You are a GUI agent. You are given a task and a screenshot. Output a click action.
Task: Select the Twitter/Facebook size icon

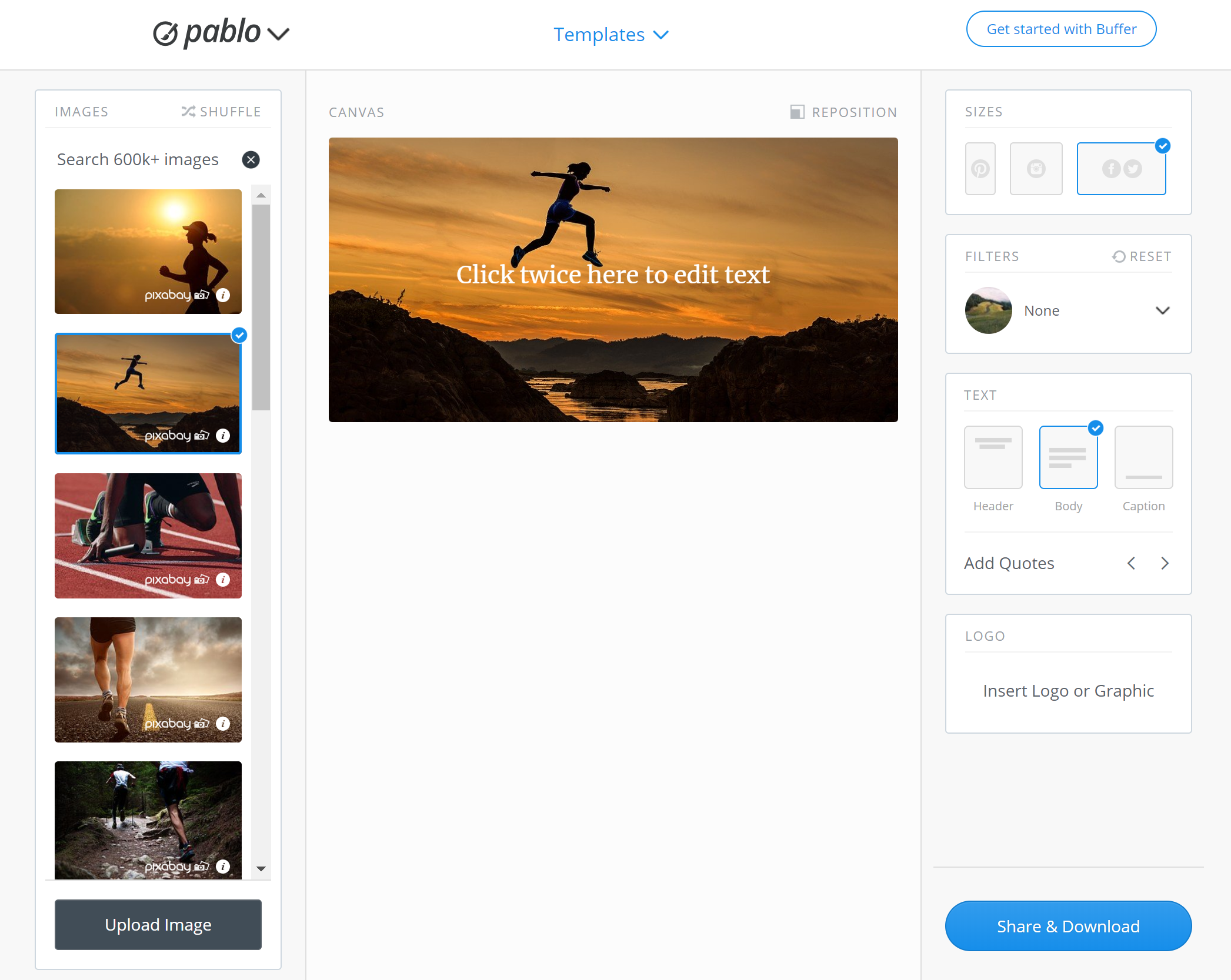1122,169
